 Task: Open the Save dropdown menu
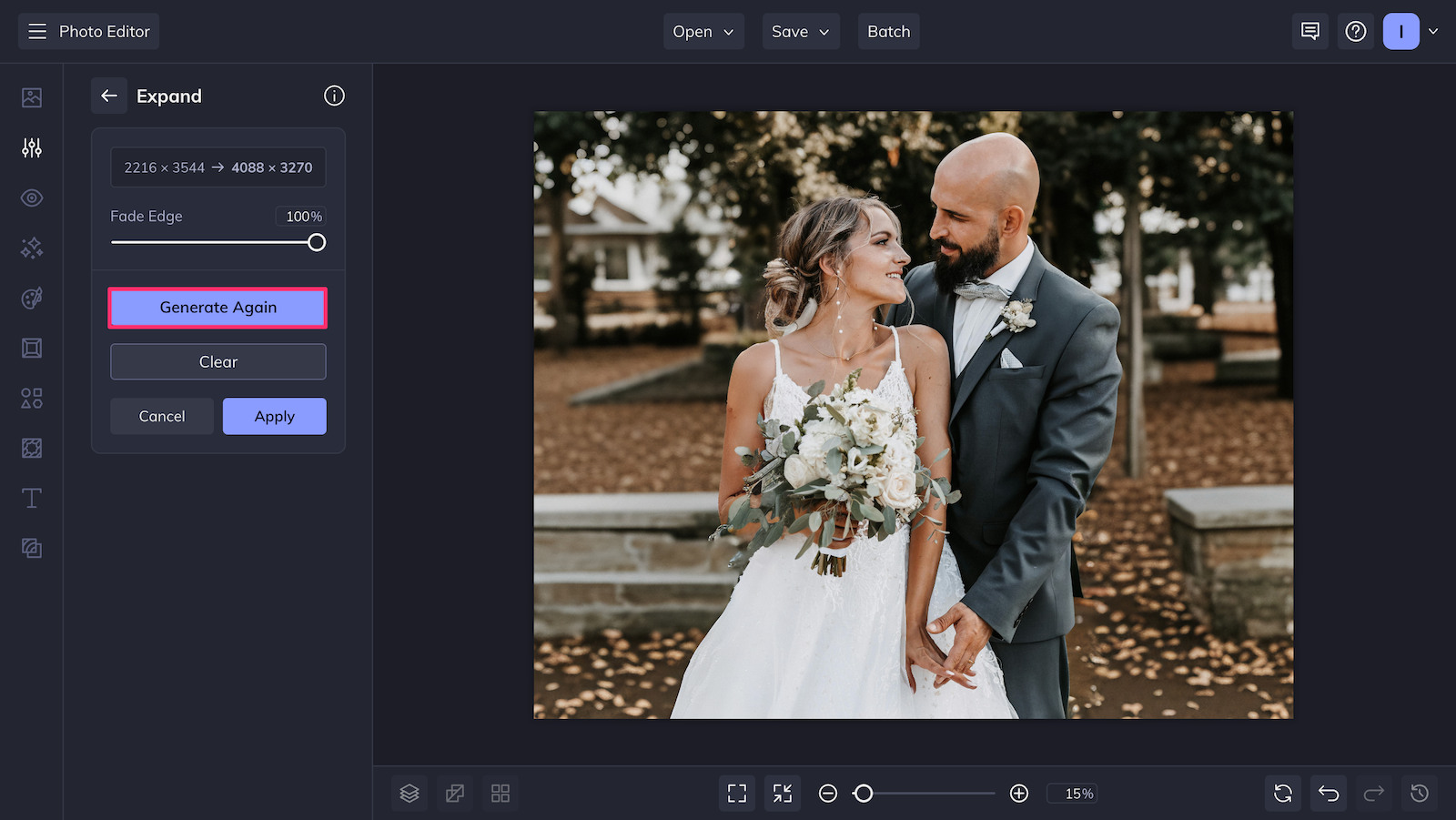[800, 31]
